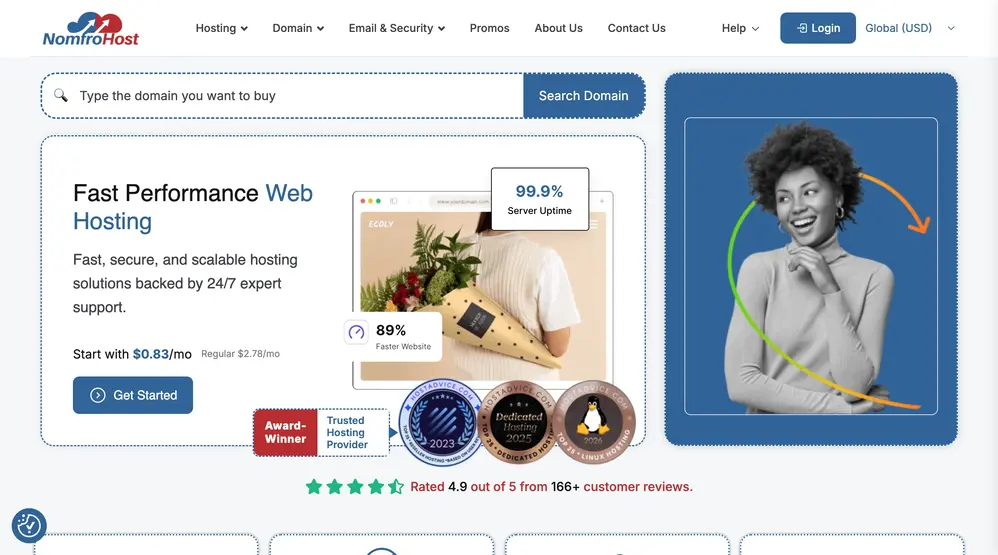Click the Dedicated Hosting 2025 badge

coord(518,422)
